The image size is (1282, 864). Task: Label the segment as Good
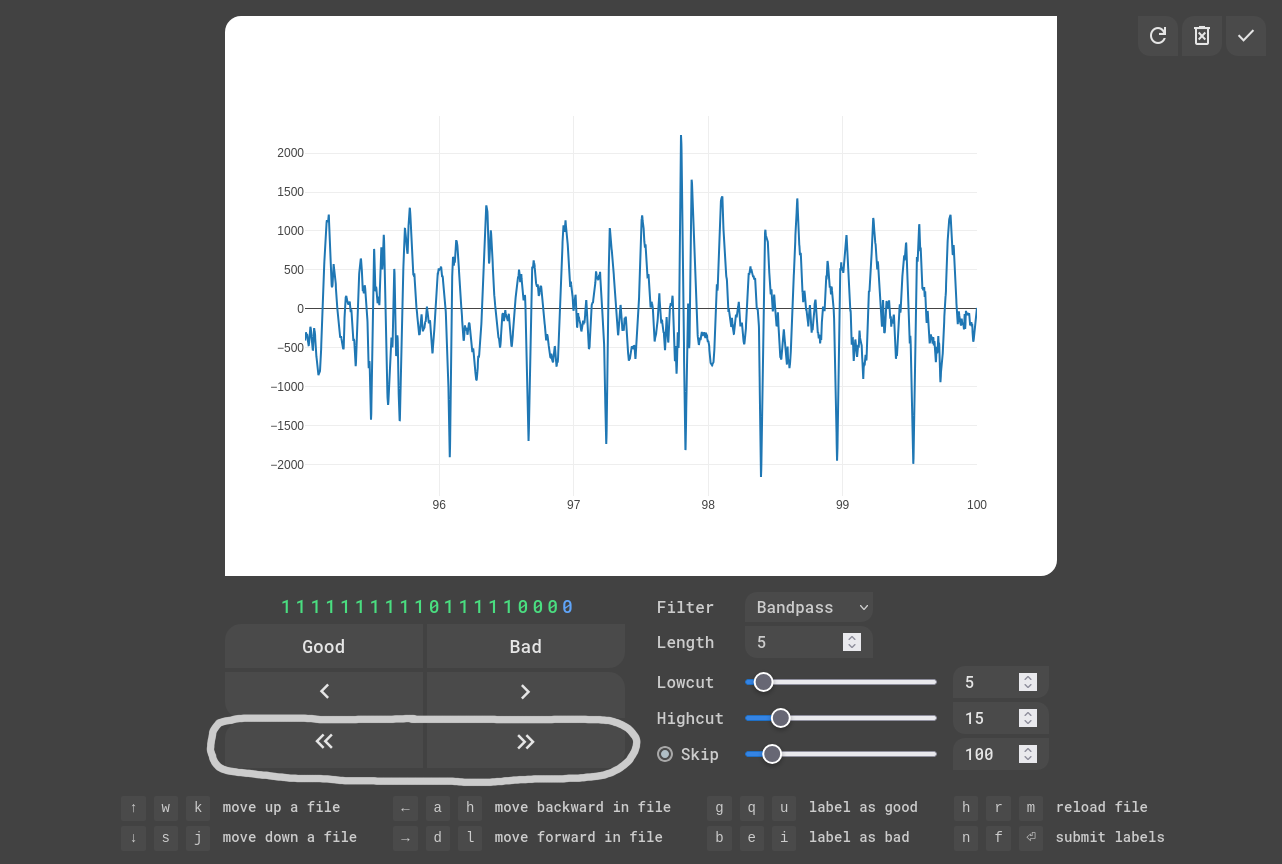coord(324,647)
